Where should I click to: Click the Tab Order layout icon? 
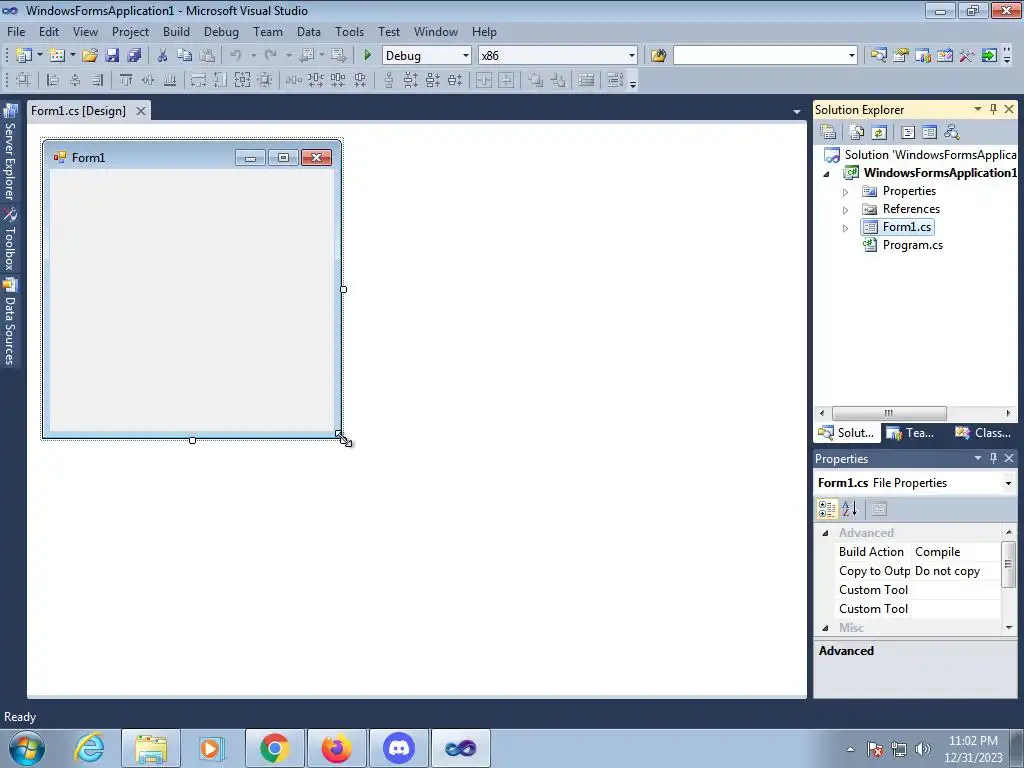[615, 80]
